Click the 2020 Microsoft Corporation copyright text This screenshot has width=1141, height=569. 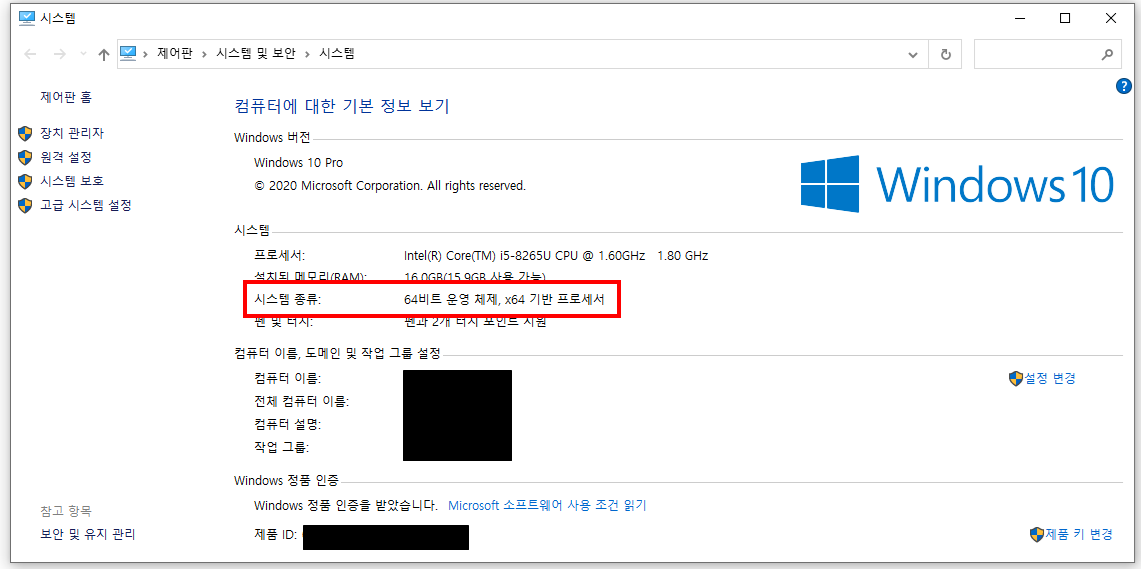(x=390, y=186)
